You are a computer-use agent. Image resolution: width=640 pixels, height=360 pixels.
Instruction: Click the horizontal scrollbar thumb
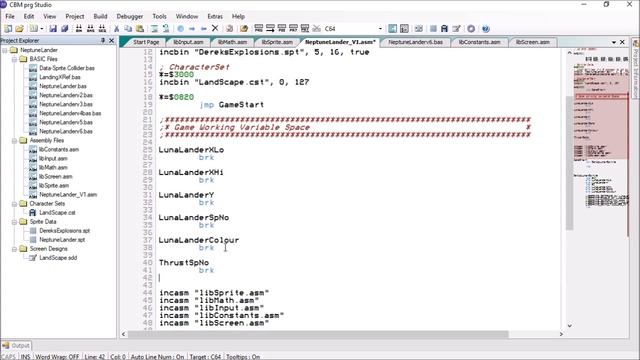point(318,334)
